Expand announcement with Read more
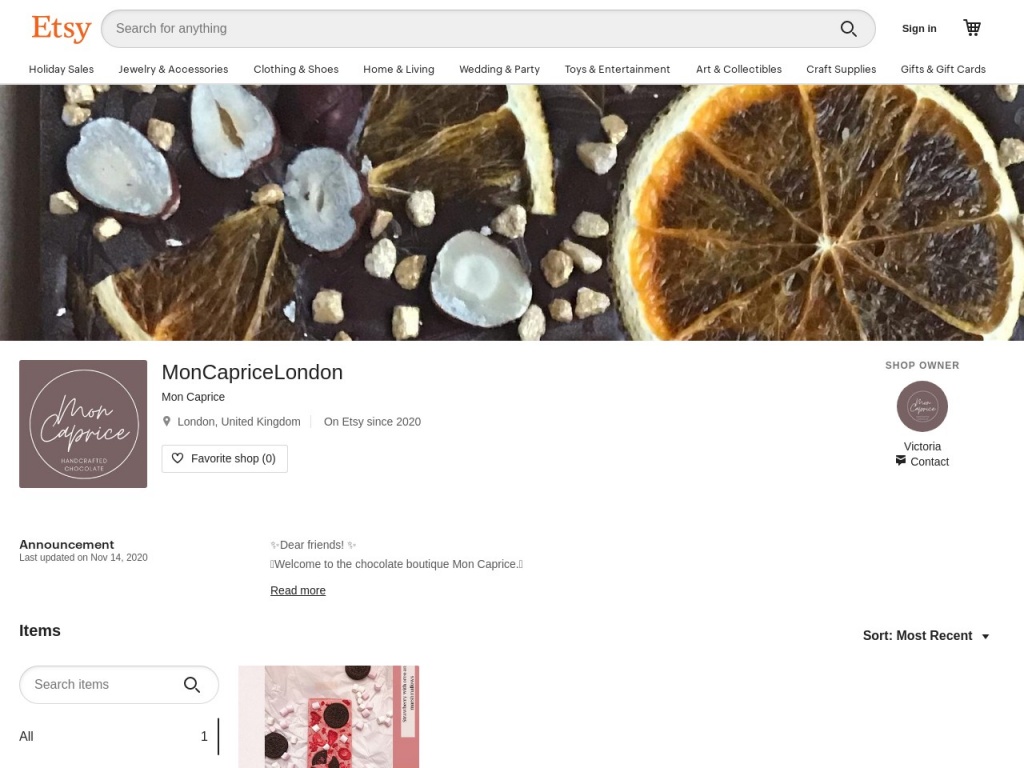 click(x=298, y=590)
